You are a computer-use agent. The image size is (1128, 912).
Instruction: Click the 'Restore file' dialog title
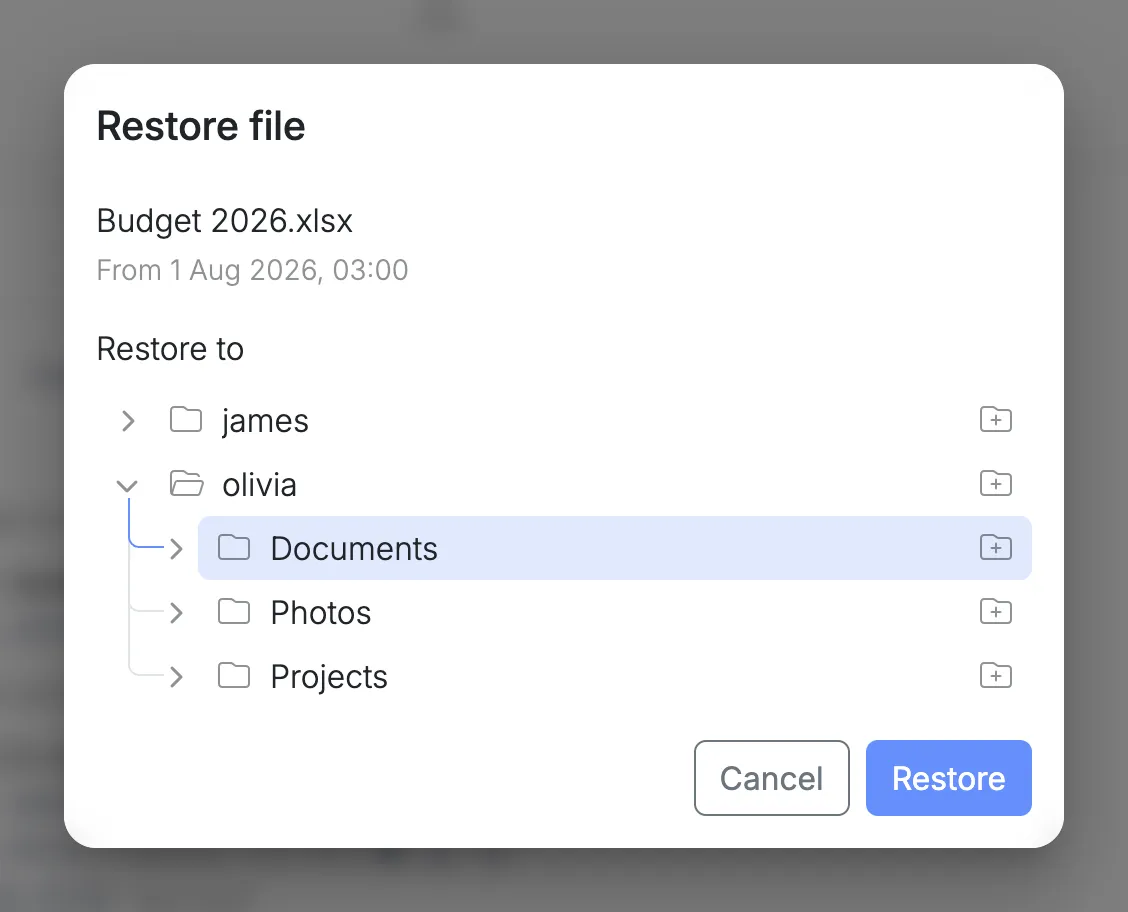point(201,127)
